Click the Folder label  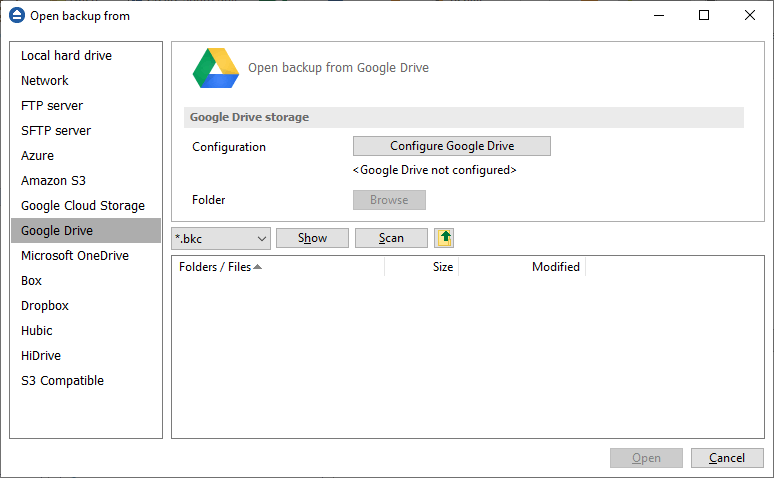click(208, 200)
